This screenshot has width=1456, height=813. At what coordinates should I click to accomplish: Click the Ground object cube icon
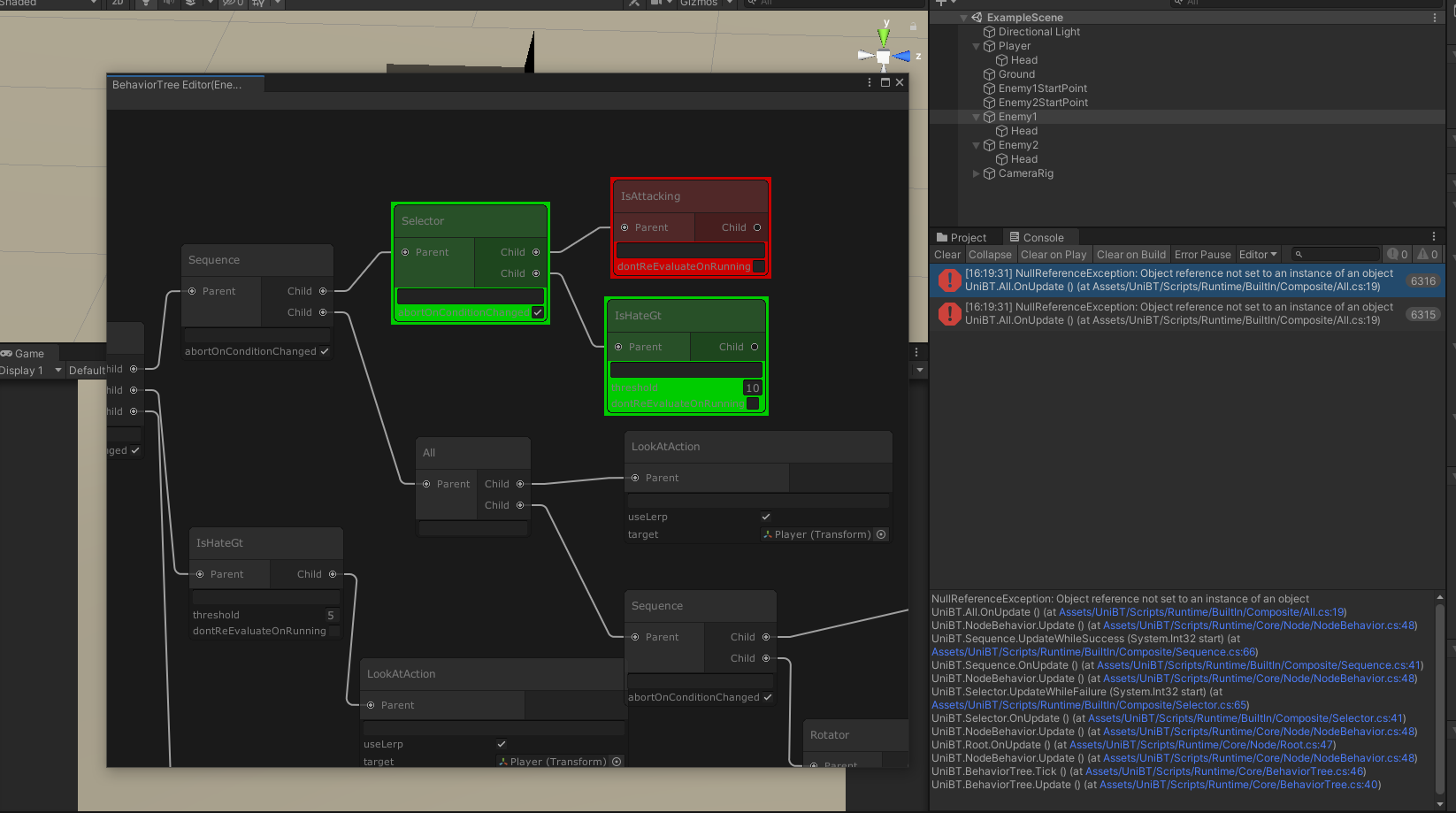pos(990,74)
